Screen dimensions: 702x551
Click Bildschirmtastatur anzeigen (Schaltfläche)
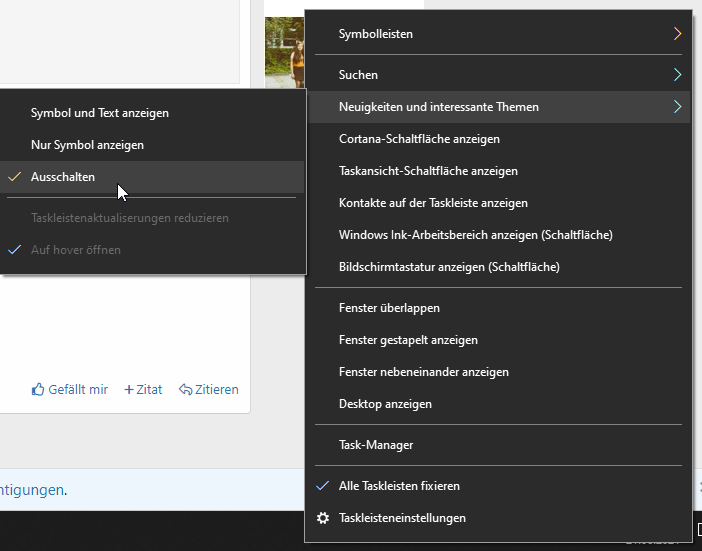click(449, 267)
